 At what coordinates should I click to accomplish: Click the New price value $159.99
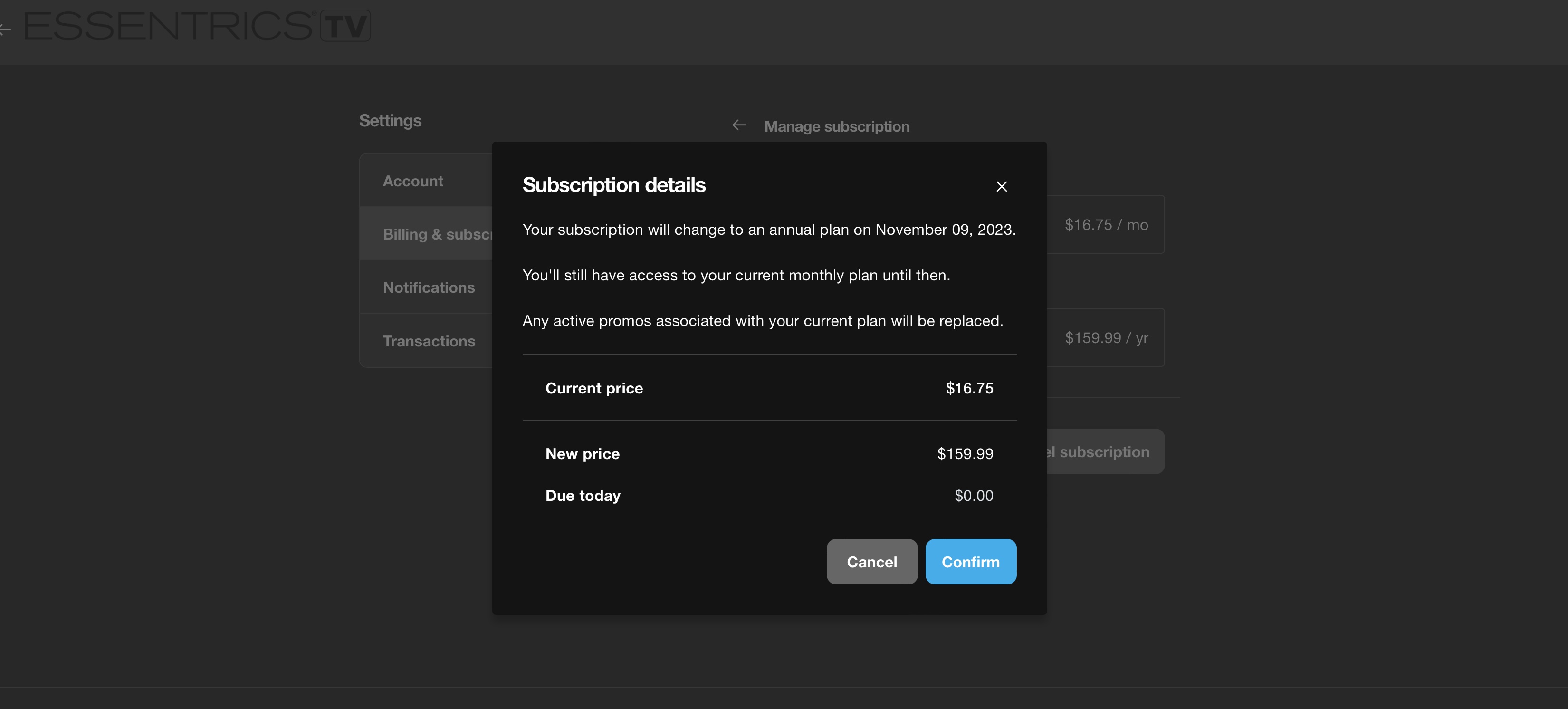tap(965, 454)
